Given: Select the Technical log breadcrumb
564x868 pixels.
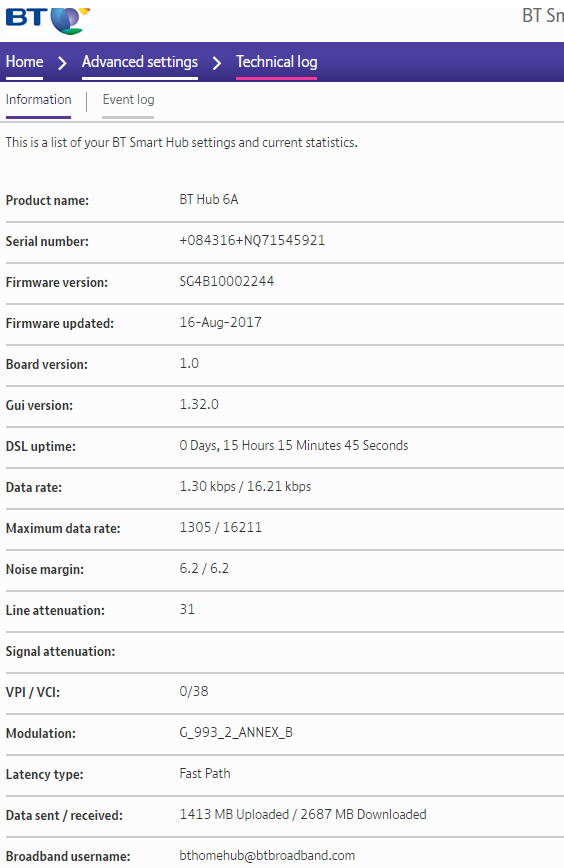Looking at the screenshot, I should [276, 61].
